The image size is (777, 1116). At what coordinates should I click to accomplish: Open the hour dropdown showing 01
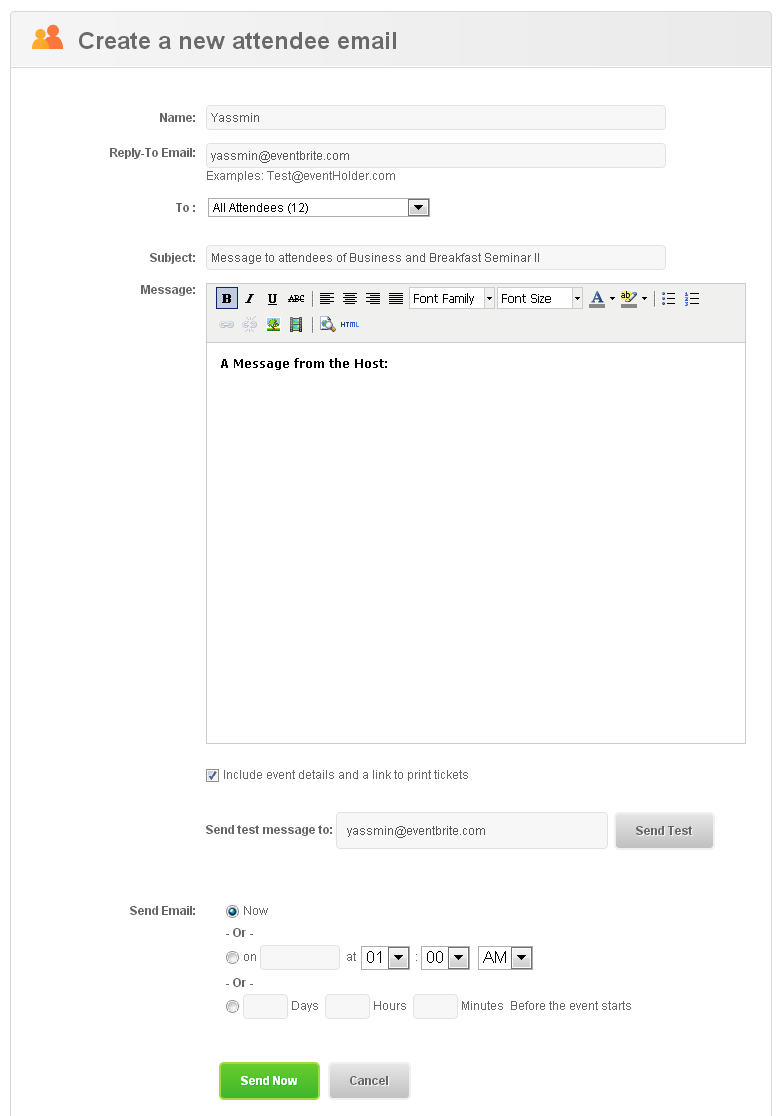(385, 958)
